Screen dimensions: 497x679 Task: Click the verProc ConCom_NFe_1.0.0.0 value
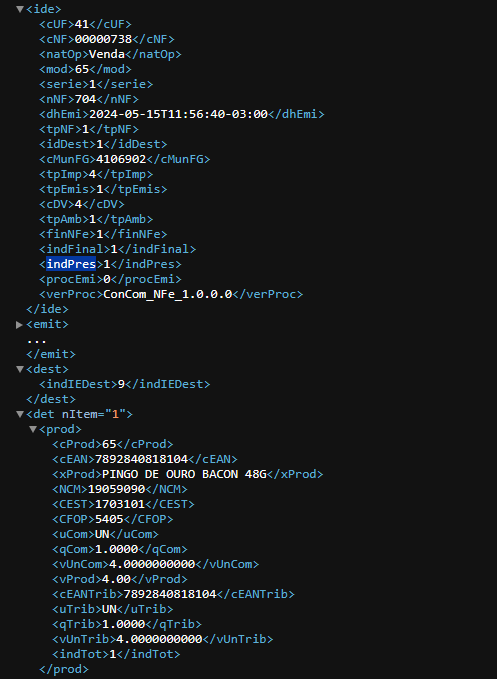pyautogui.click(x=168, y=294)
